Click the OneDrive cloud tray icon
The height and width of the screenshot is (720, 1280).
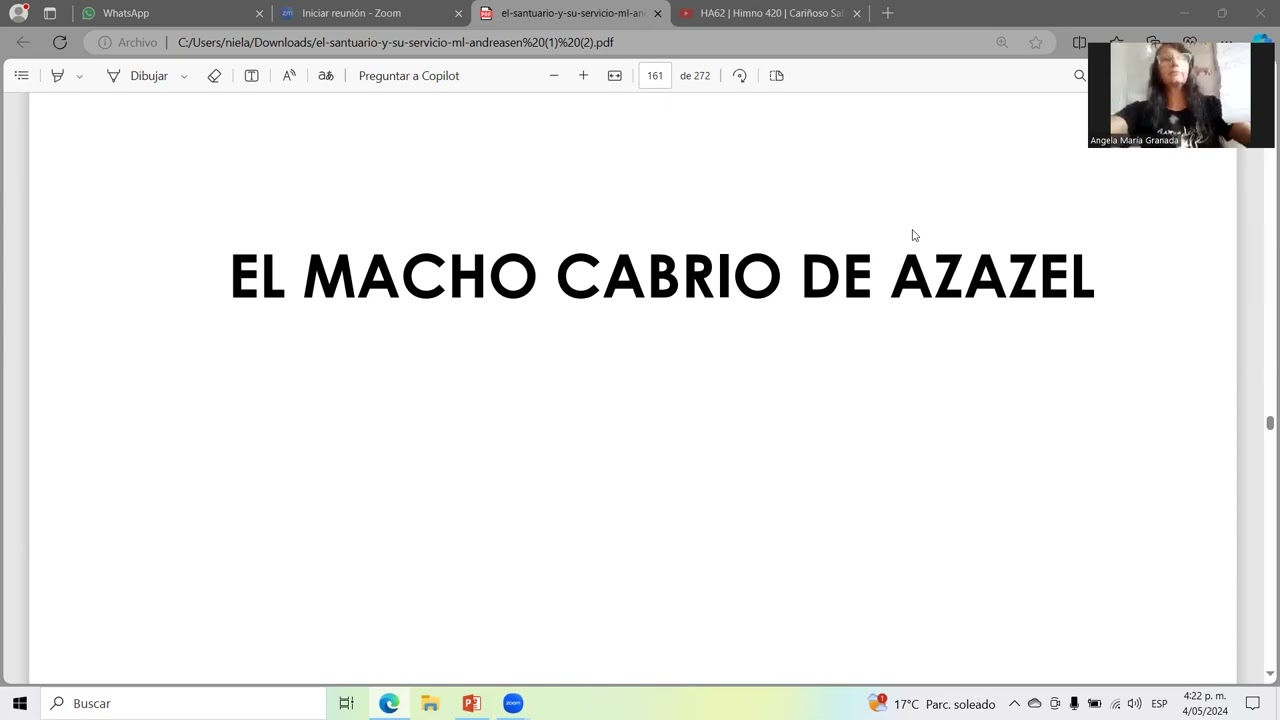pyautogui.click(x=1035, y=703)
